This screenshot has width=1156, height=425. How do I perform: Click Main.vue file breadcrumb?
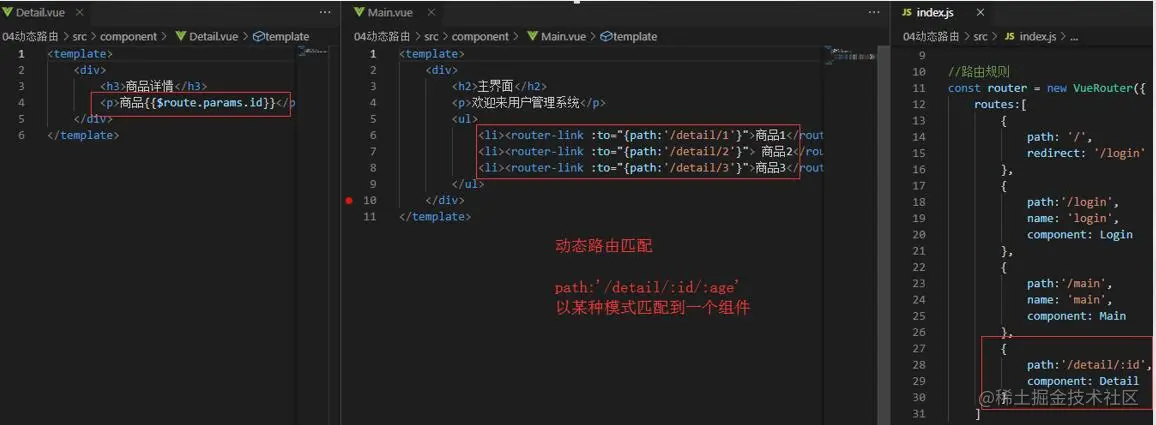point(557,36)
